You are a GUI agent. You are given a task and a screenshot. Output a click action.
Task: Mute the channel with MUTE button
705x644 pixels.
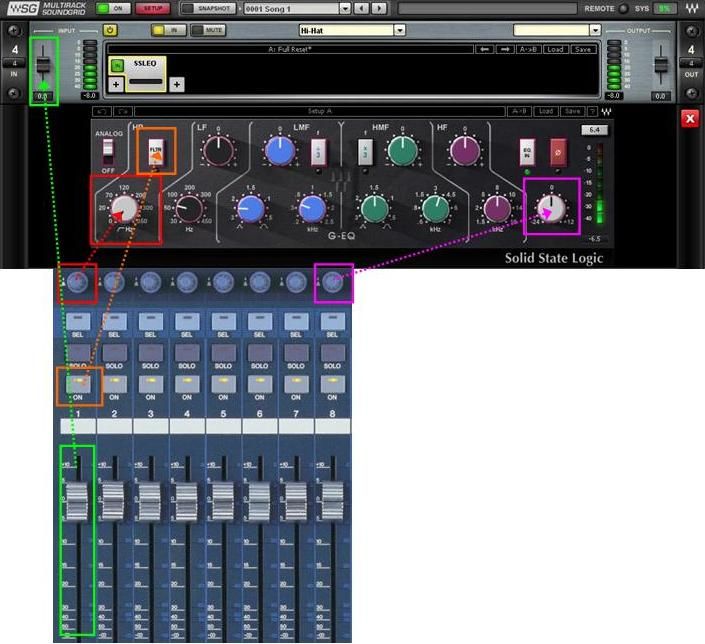coord(209,30)
